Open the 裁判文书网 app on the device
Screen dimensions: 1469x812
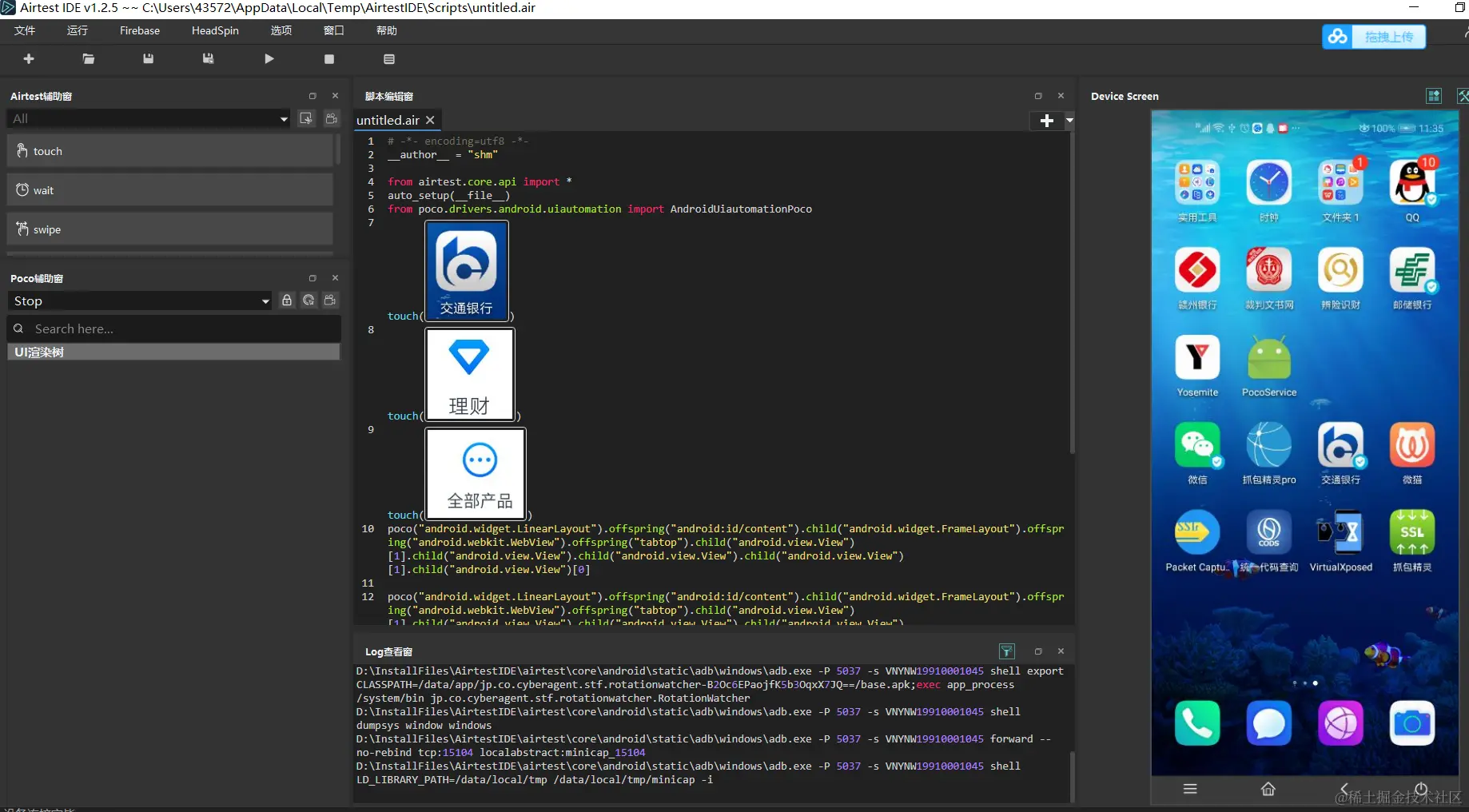(x=1269, y=279)
